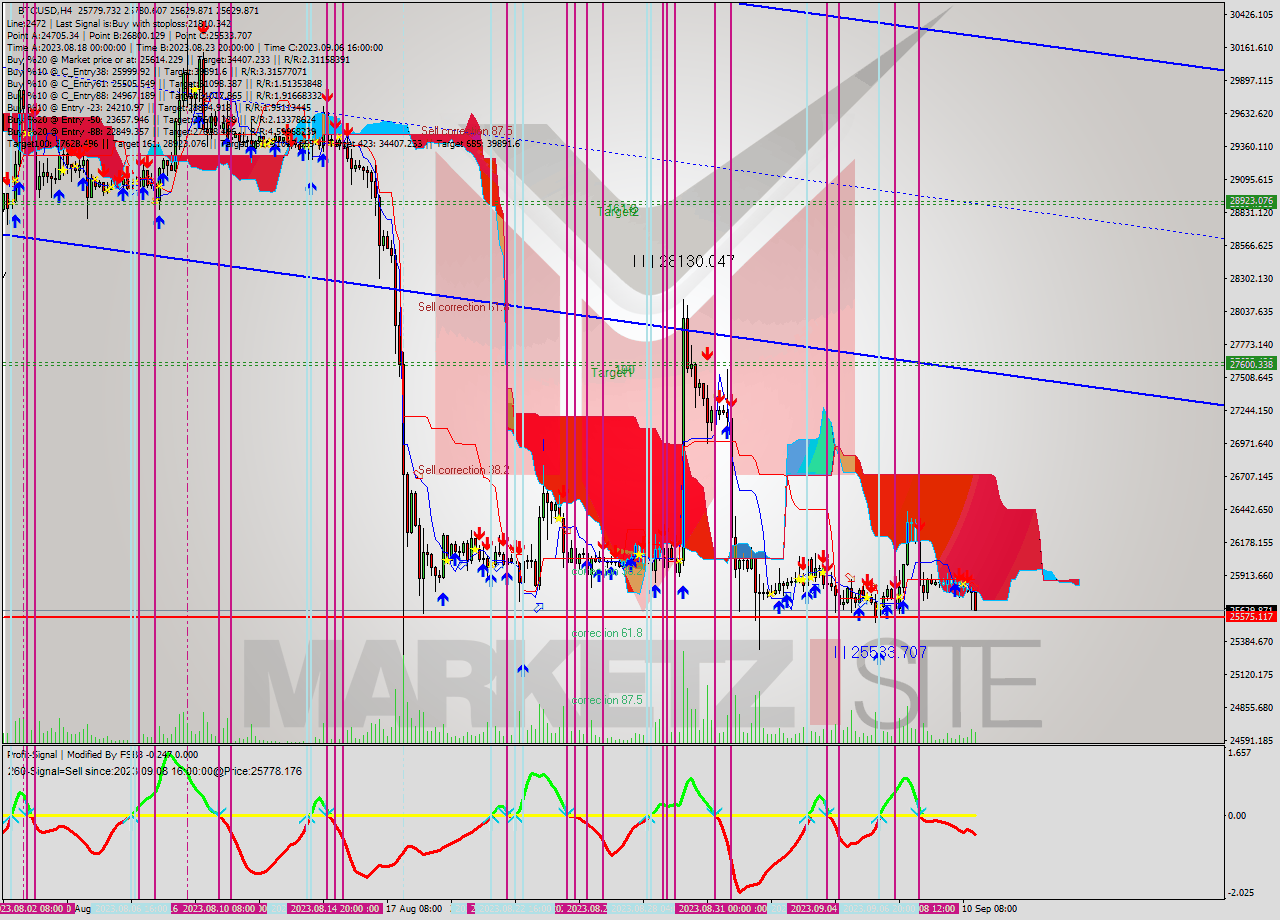The image size is (1280, 920).
Task: Click 29360.110 on the price axis
Action: pos(1251,146)
